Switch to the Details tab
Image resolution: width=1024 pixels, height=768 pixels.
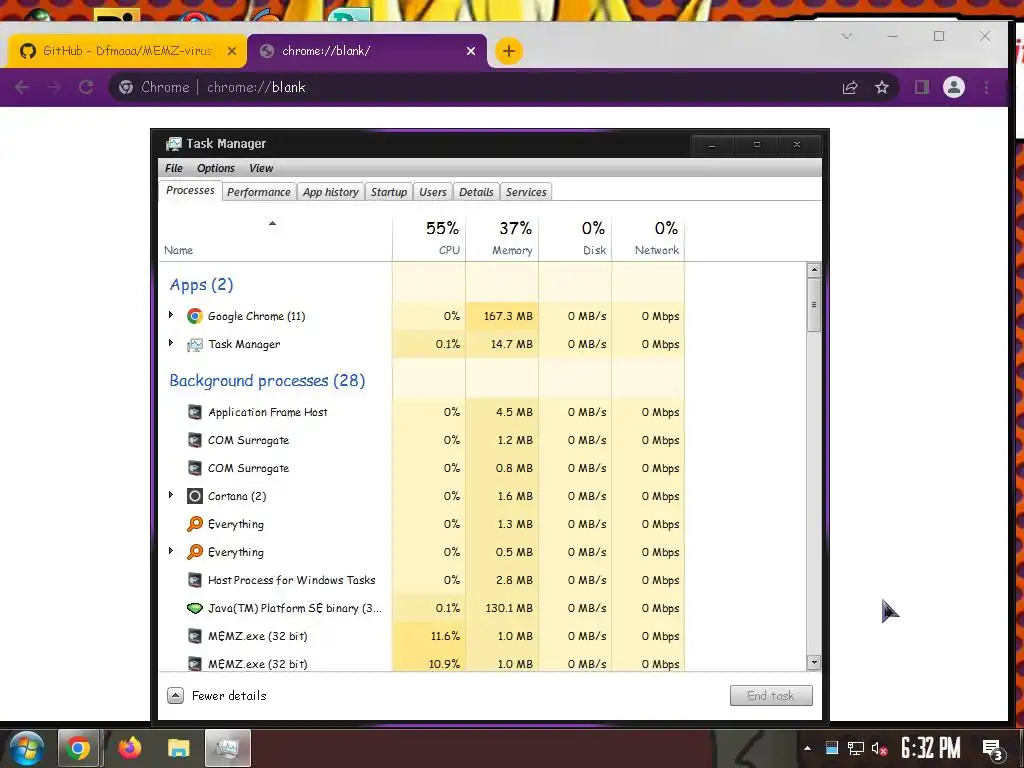click(x=476, y=192)
